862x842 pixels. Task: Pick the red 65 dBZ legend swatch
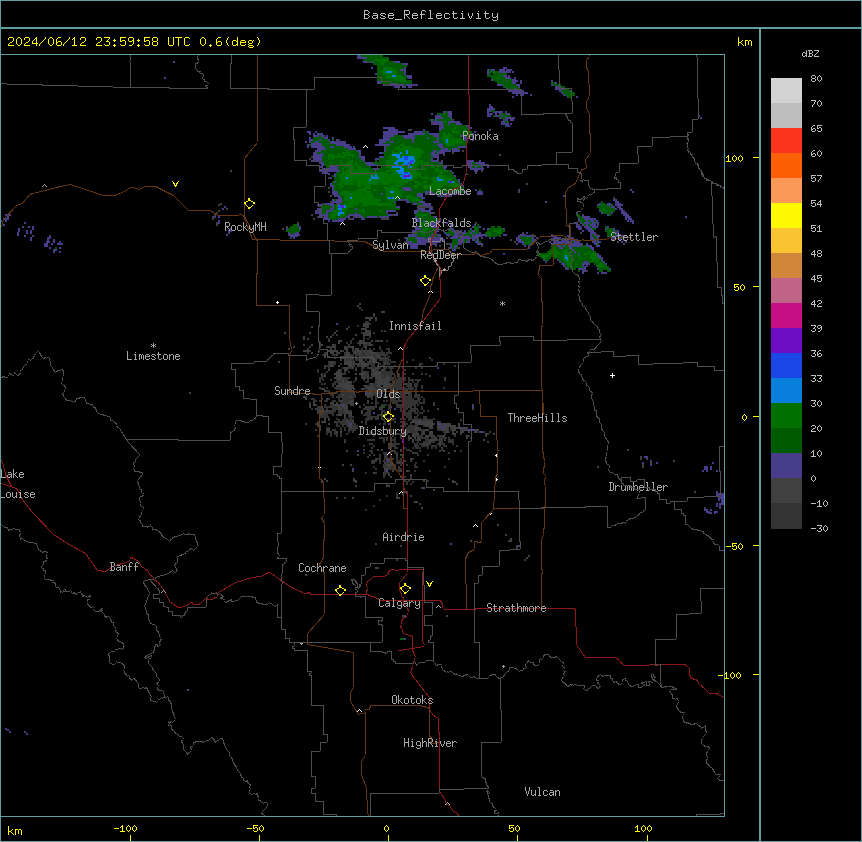[x=786, y=140]
